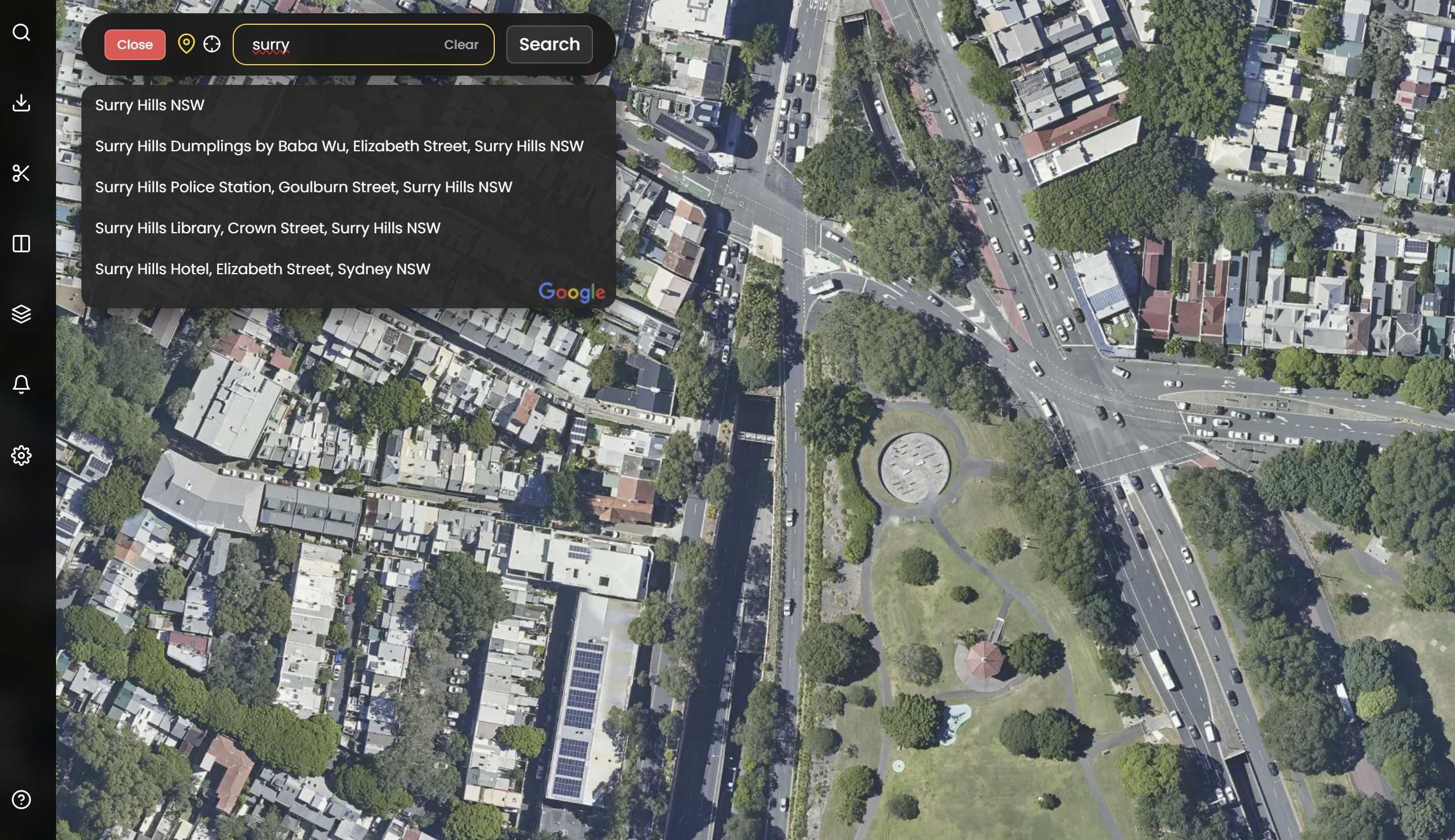Choose Surry Hills Dumplings by Baba Wu
Image resolution: width=1455 pixels, height=840 pixels.
[339, 146]
